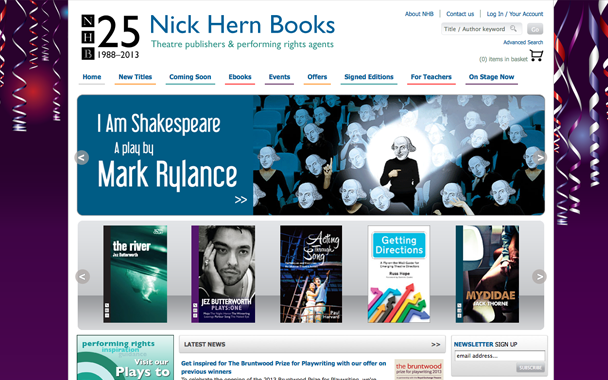The image size is (608, 380).
Task: Go to Coming Soon section
Action: coord(190,77)
